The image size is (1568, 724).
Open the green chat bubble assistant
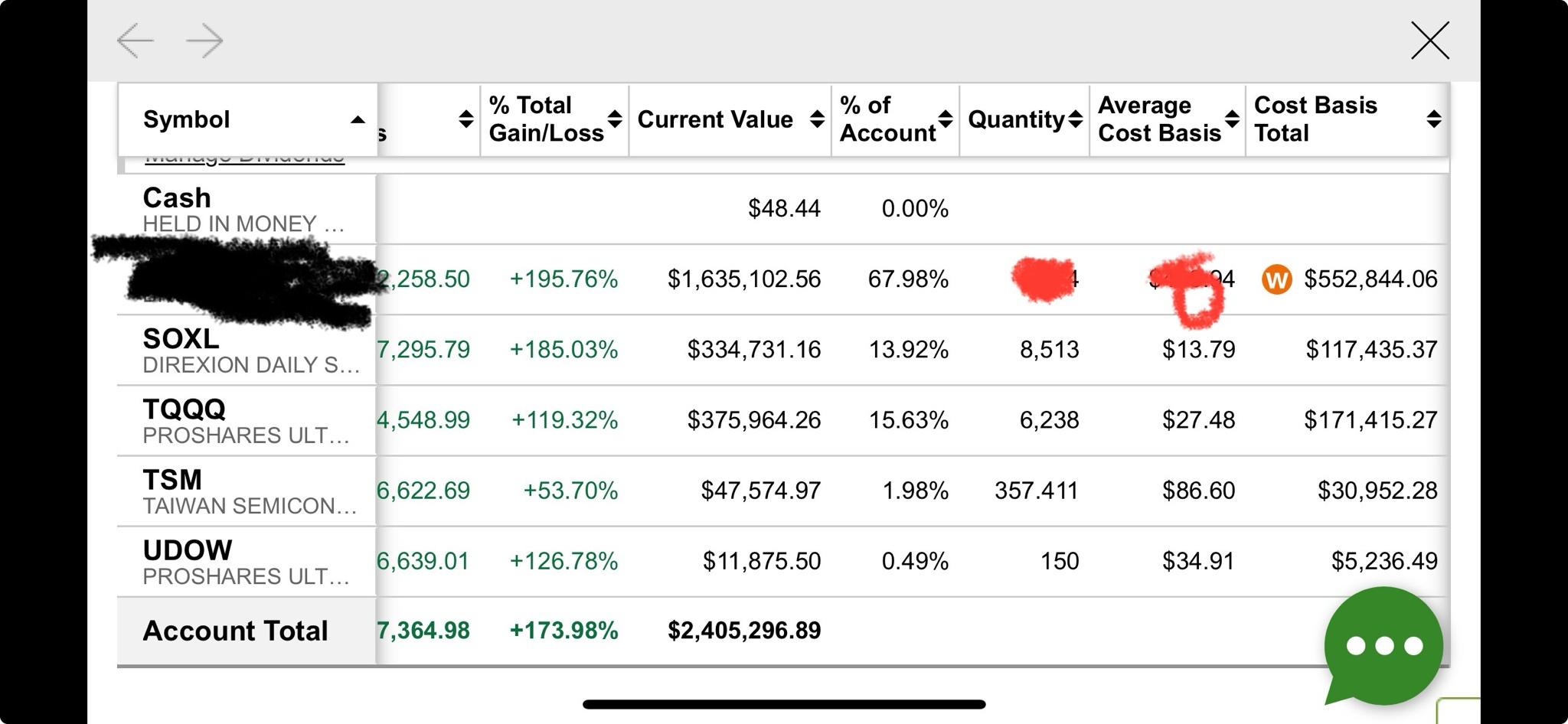pos(1383,645)
